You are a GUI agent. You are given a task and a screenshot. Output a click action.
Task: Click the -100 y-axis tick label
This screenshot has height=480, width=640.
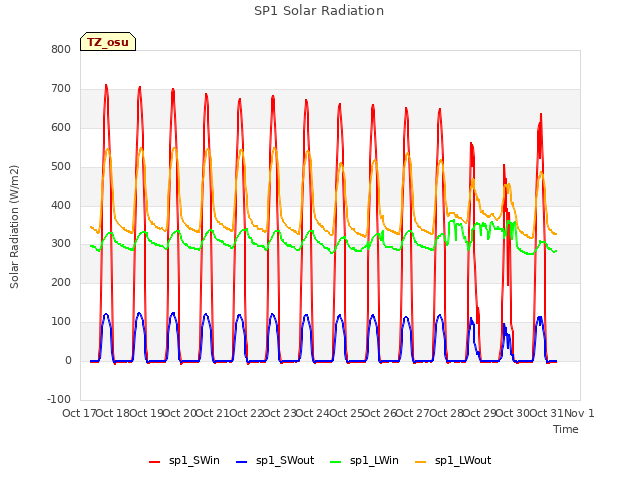[x=59, y=399]
